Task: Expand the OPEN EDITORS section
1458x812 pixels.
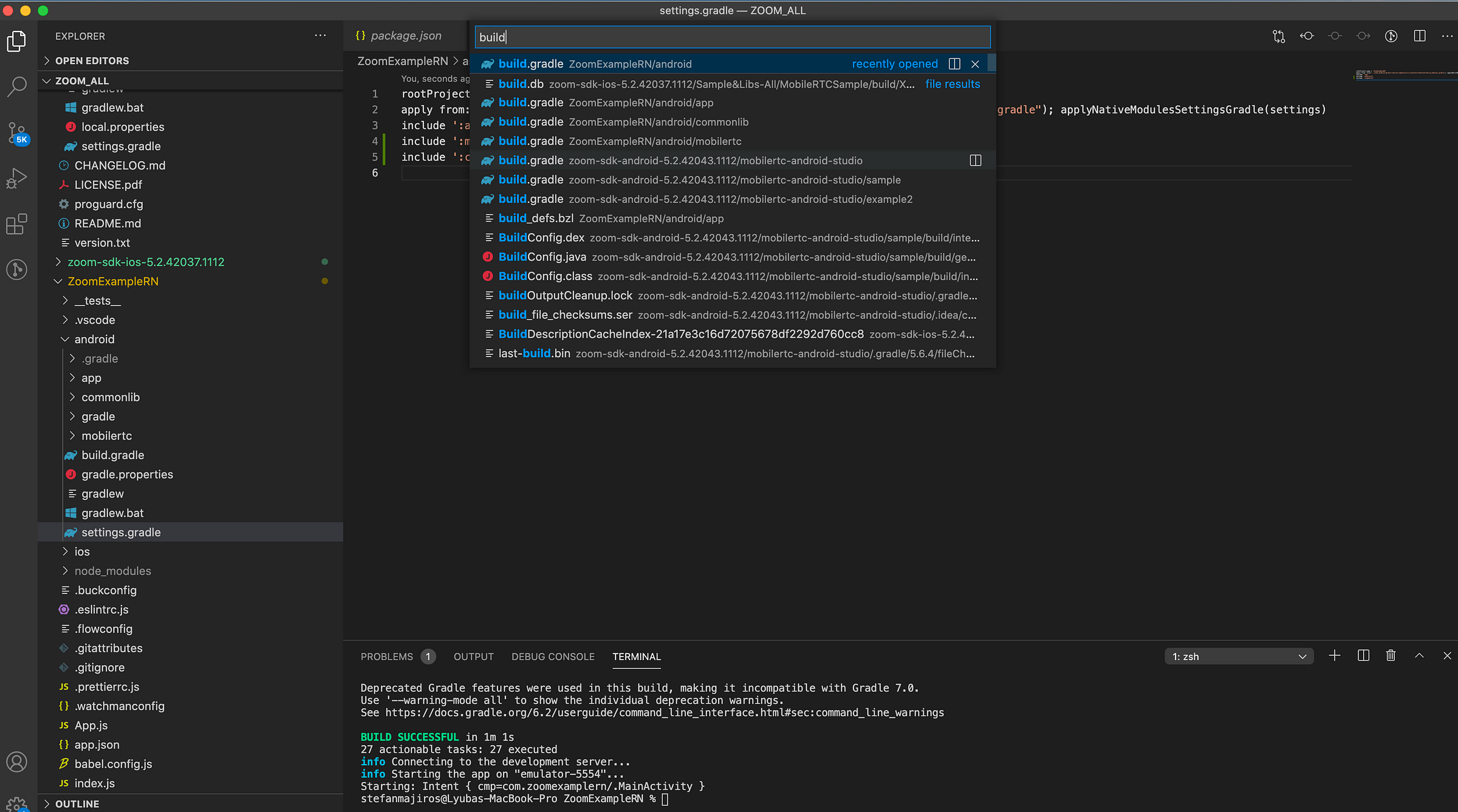Action: 91,61
